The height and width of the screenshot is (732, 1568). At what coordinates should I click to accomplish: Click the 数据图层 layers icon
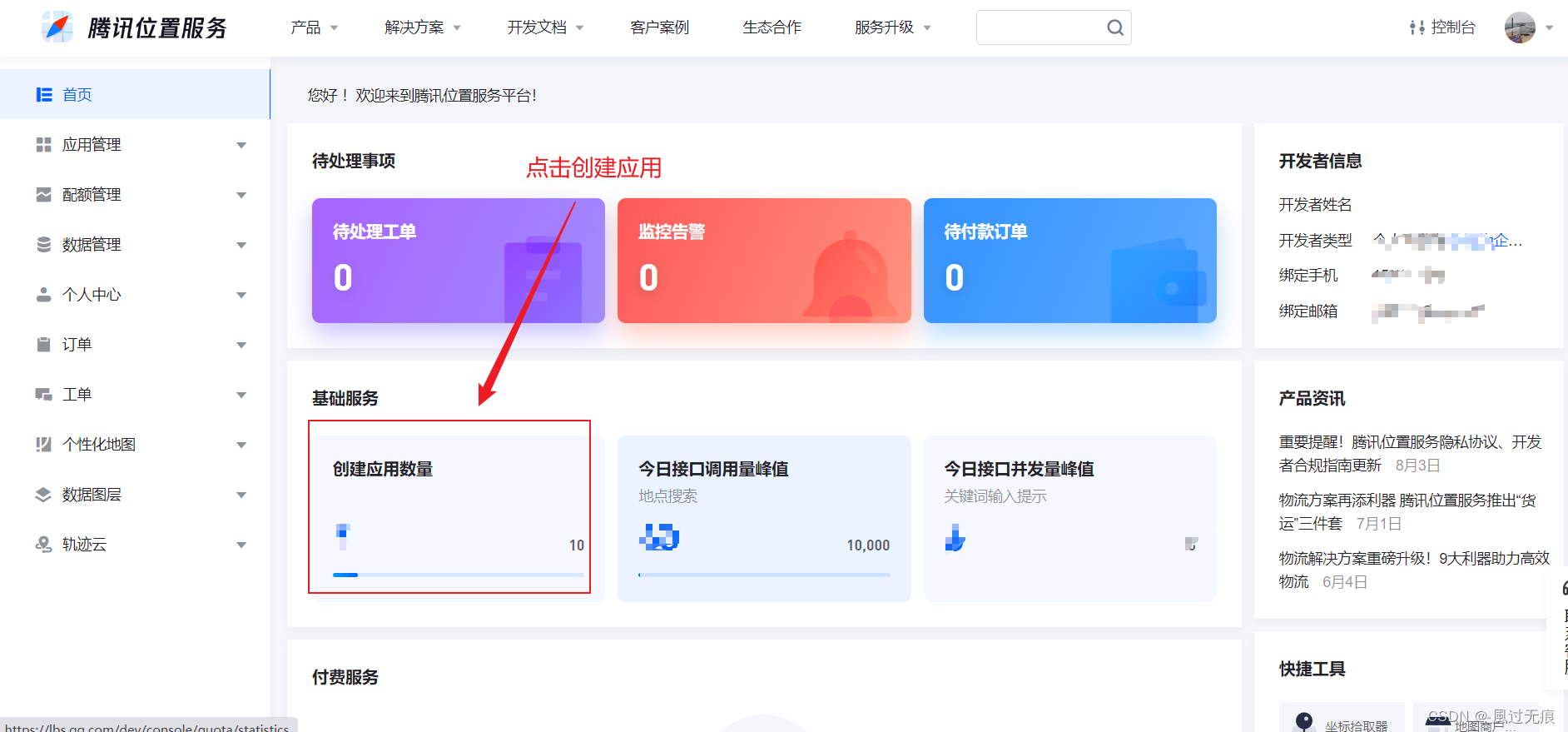(x=44, y=495)
